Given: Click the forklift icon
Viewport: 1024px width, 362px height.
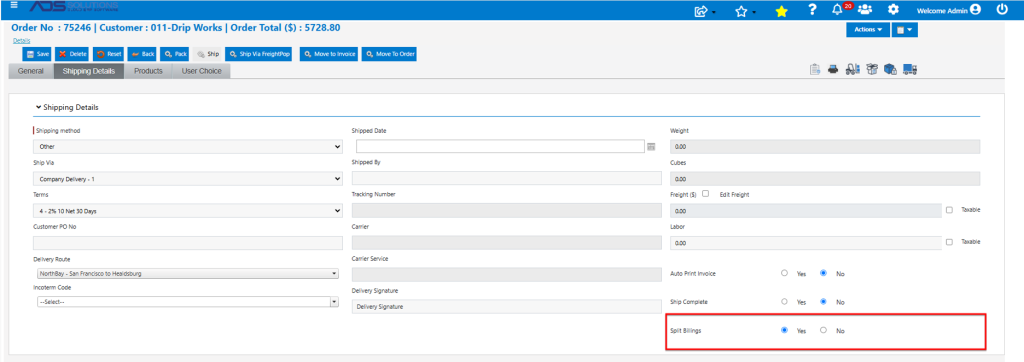Looking at the screenshot, I should coord(852,69).
